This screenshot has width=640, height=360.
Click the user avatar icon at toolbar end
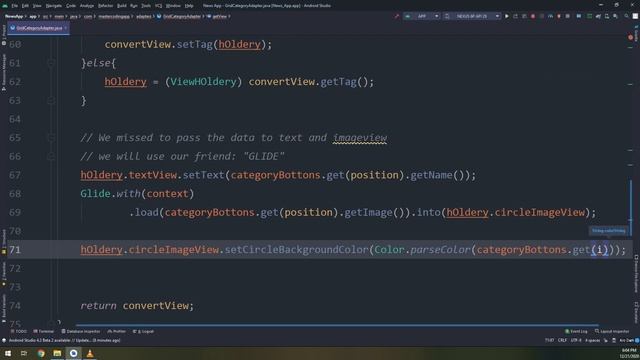tap(635, 16)
